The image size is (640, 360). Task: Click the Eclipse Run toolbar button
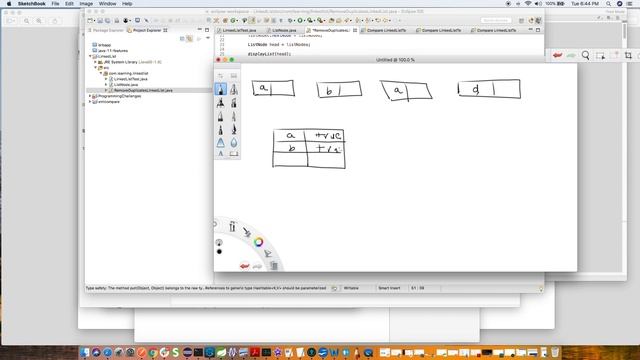[x=300, y=20]
